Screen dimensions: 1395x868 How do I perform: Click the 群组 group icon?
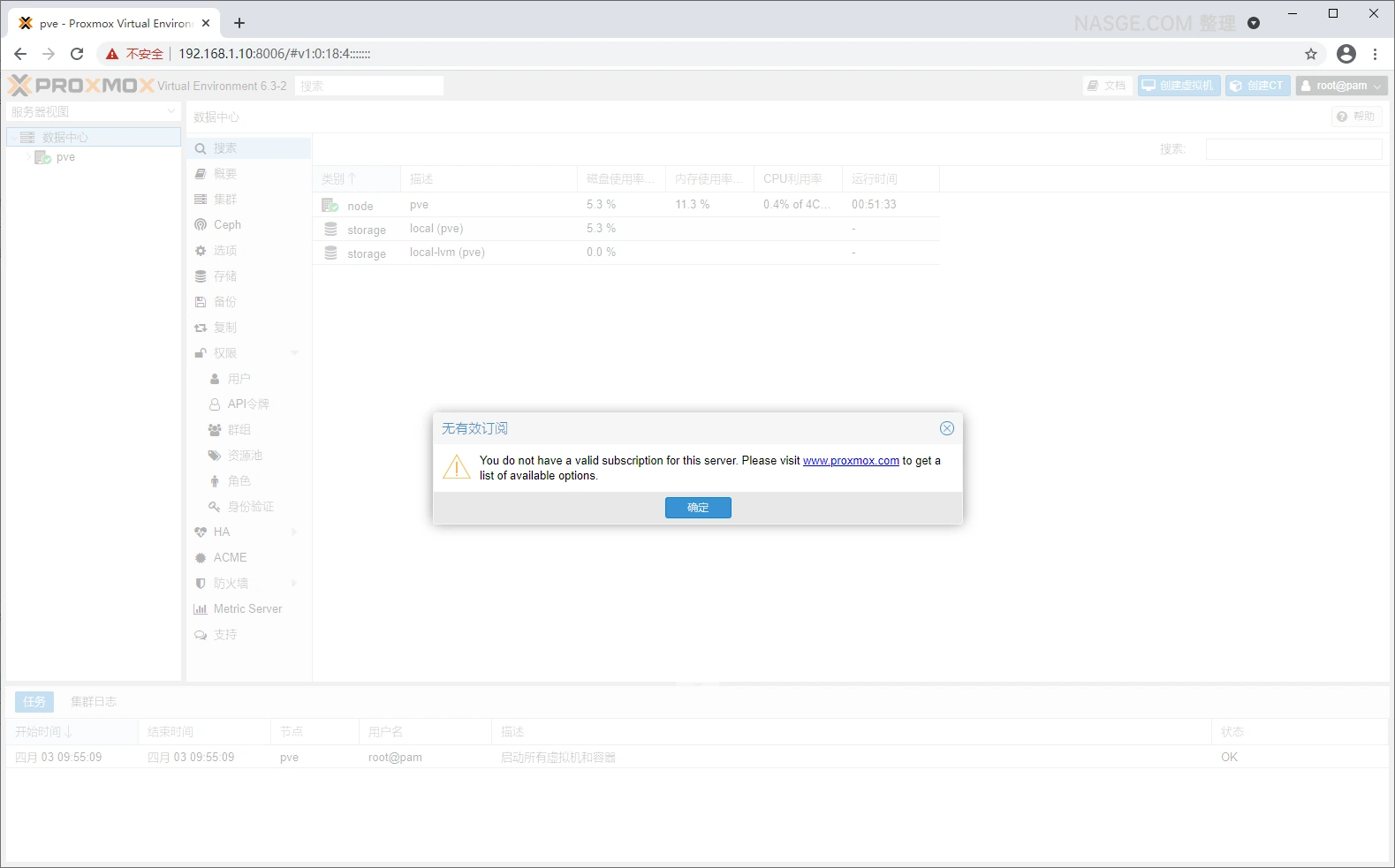[x=215, y=430]
